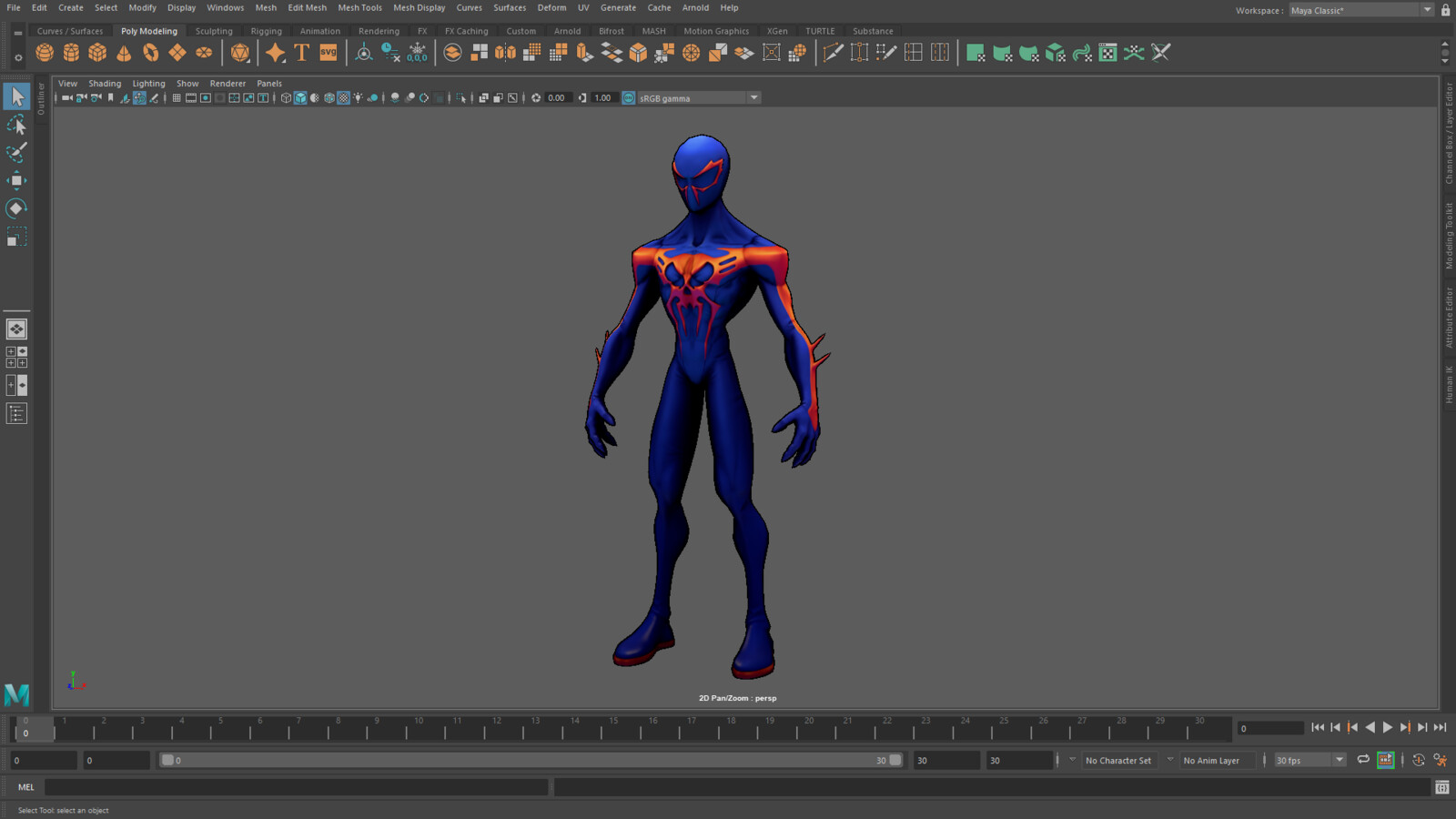Open the shelf tabs menu icon
This screenshot has height=819, width=1456.
coord(17,33)
